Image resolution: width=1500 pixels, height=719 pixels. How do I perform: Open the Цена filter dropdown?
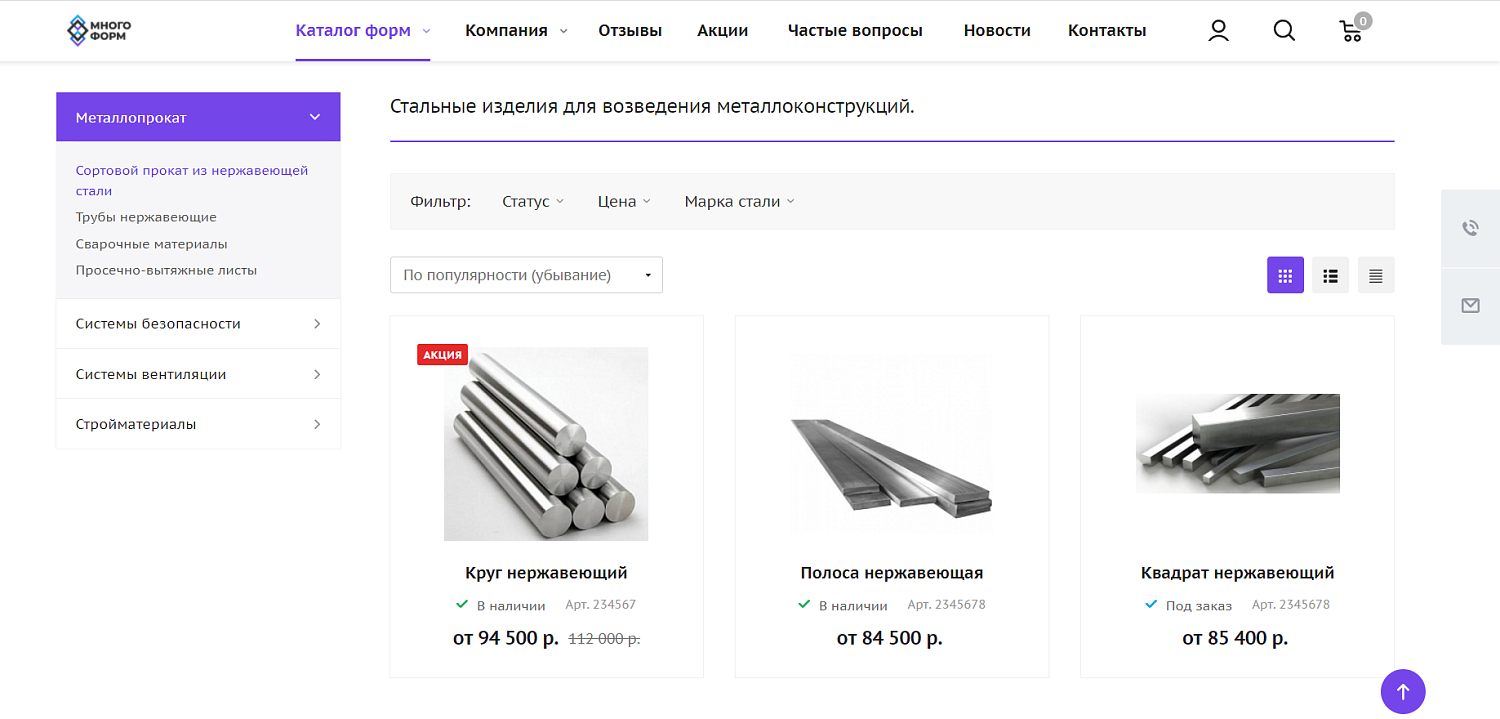[x=623, y=200]
